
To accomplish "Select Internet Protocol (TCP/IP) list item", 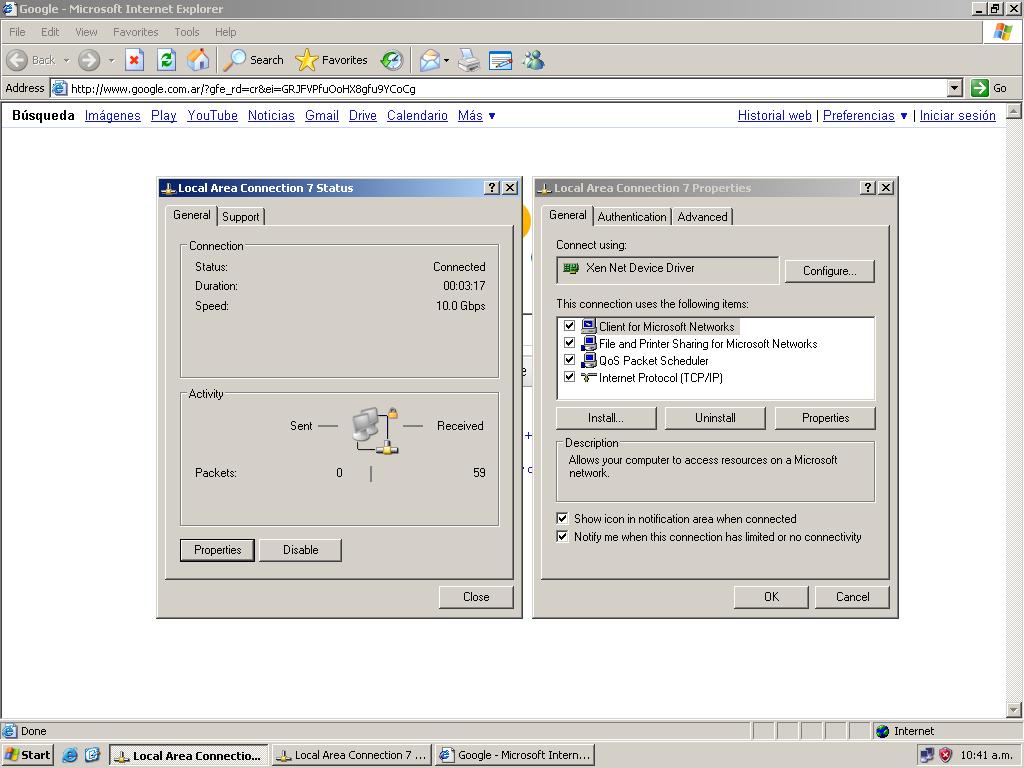I will click(660, 378).
